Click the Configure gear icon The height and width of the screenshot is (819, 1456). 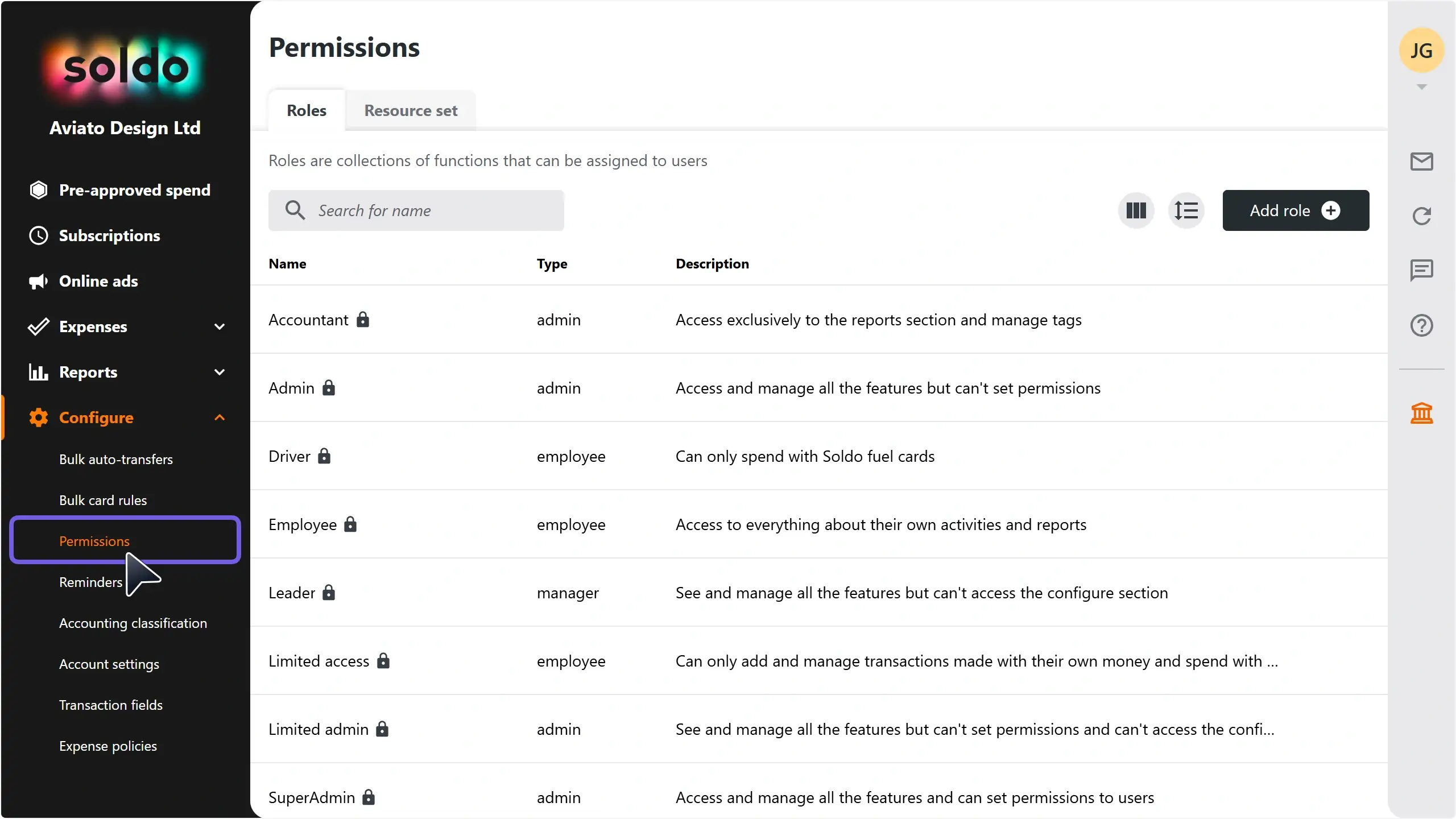39,417
